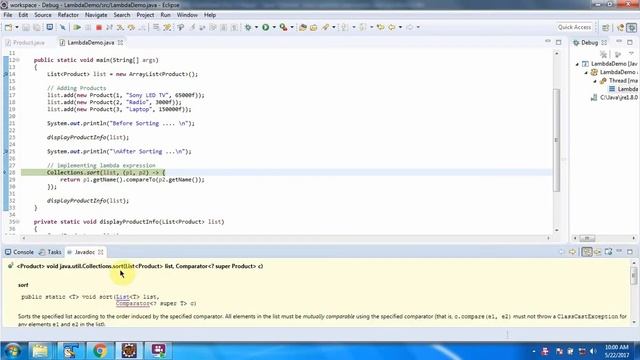Collapse the Thread [main] tree node
640x360 pixels.
point(595,81)
